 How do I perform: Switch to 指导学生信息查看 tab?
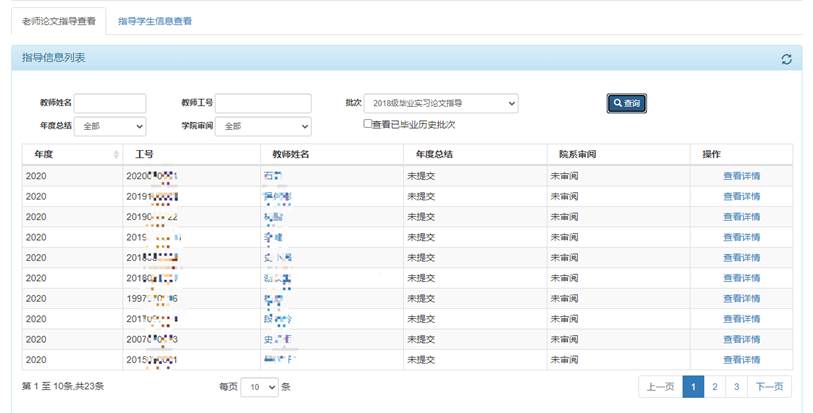(x=155, y=21)
